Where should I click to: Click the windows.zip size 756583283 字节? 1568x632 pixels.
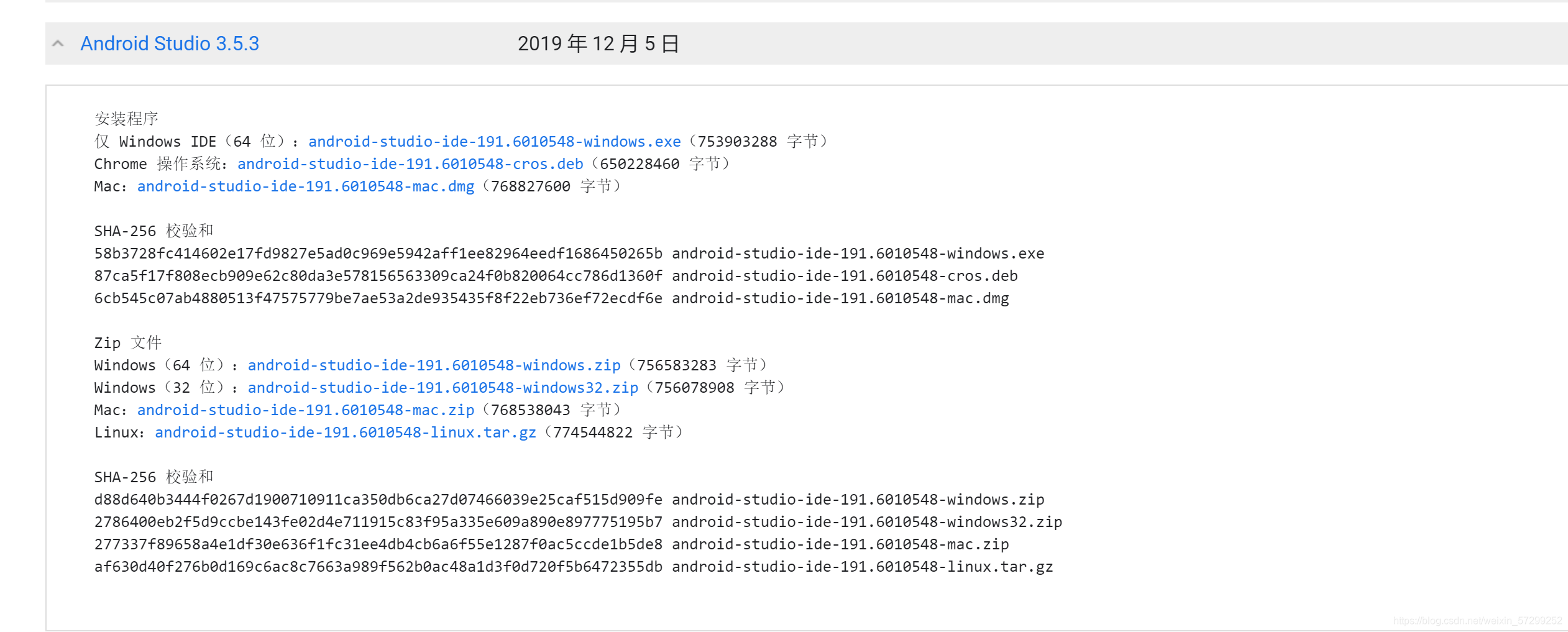(x=698, y=365)
